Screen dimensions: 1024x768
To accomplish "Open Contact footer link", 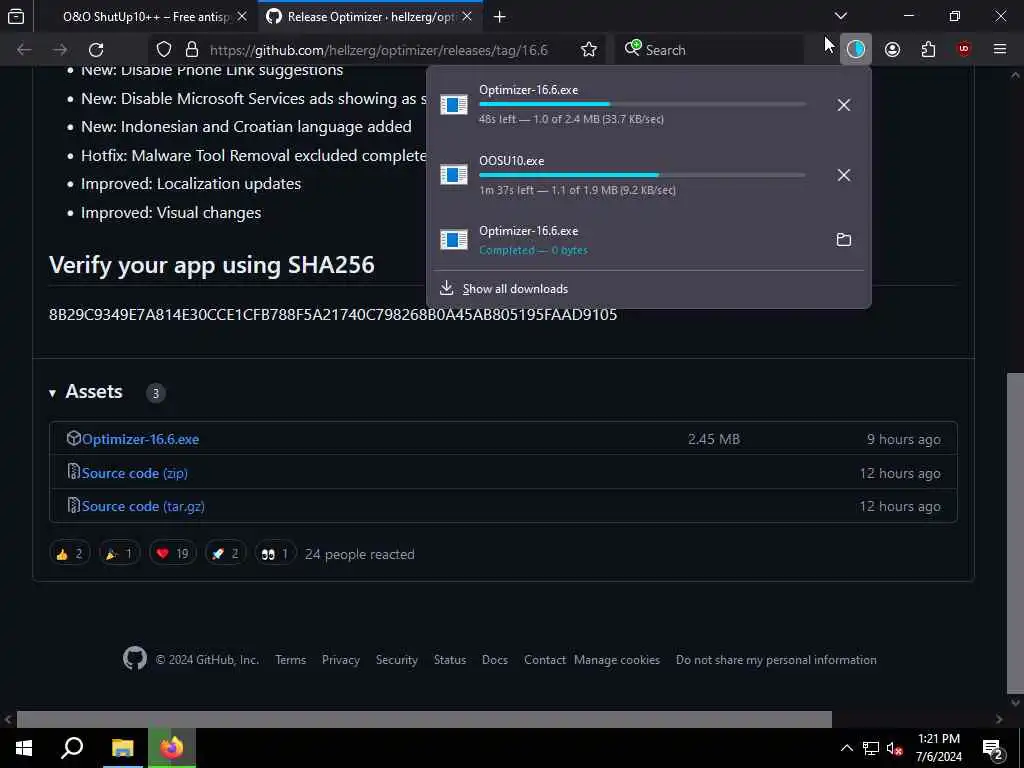I will [545, 660].
